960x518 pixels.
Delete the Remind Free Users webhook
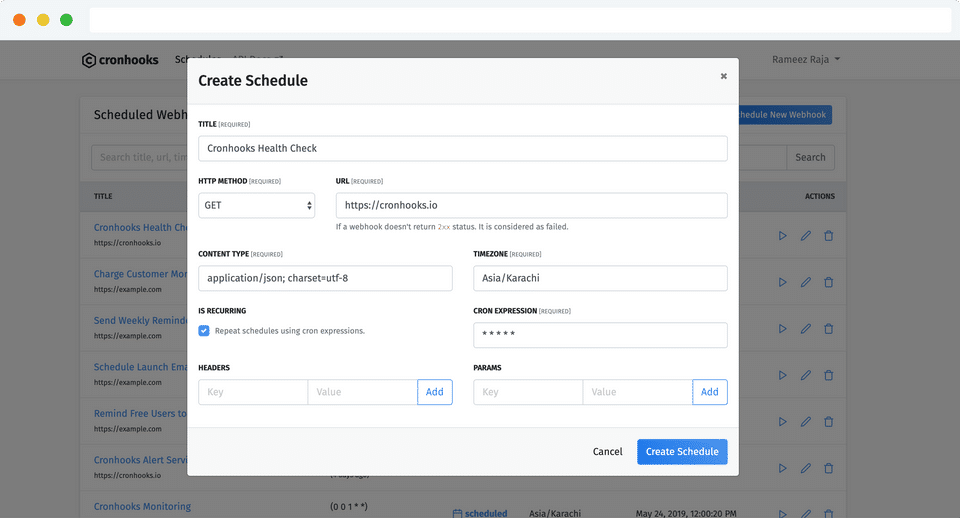point(828,422)
